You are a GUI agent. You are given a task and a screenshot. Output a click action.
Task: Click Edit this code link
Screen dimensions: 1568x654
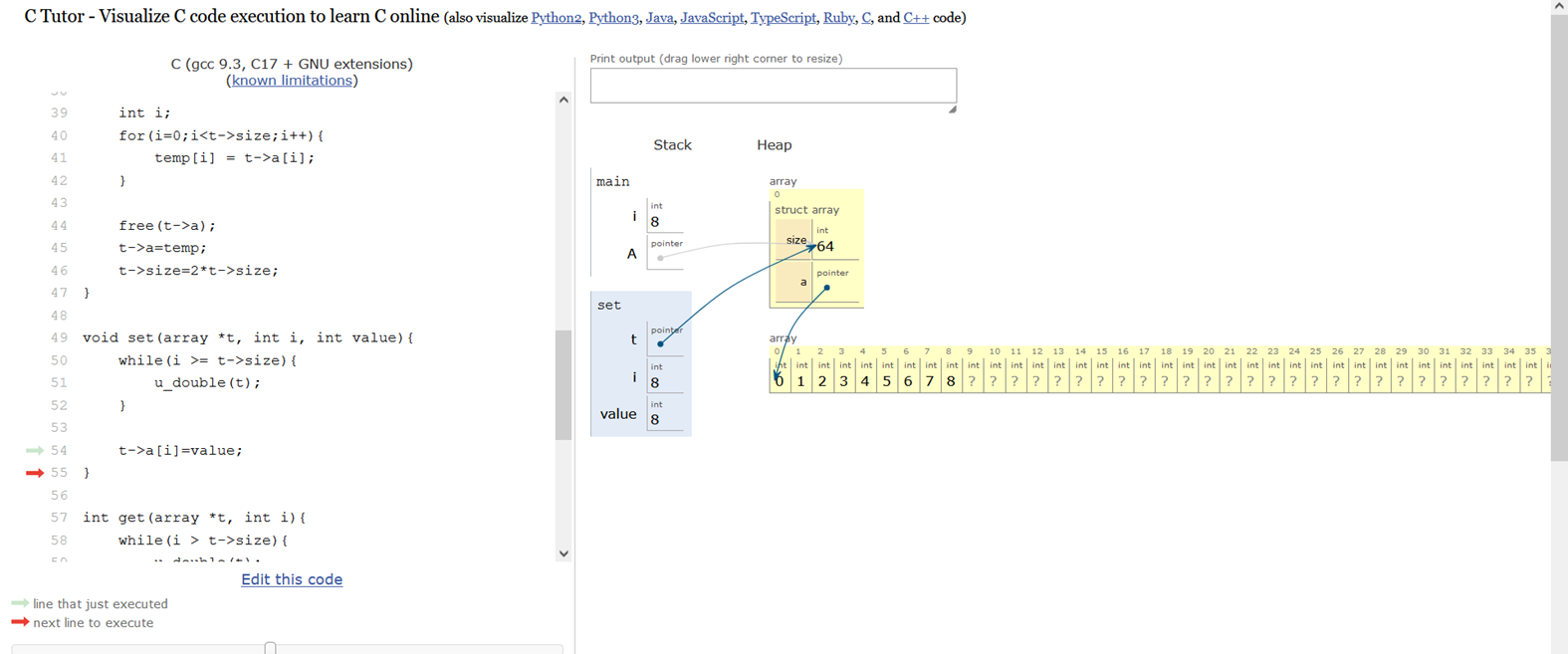(292, 579)
